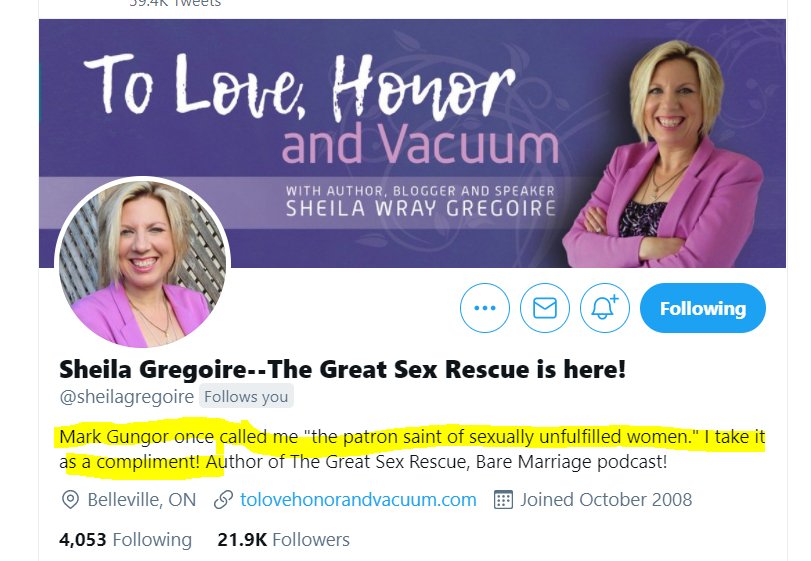Open the three-dot more options menu
Screen dimensions: 811x561
[485, 308]
